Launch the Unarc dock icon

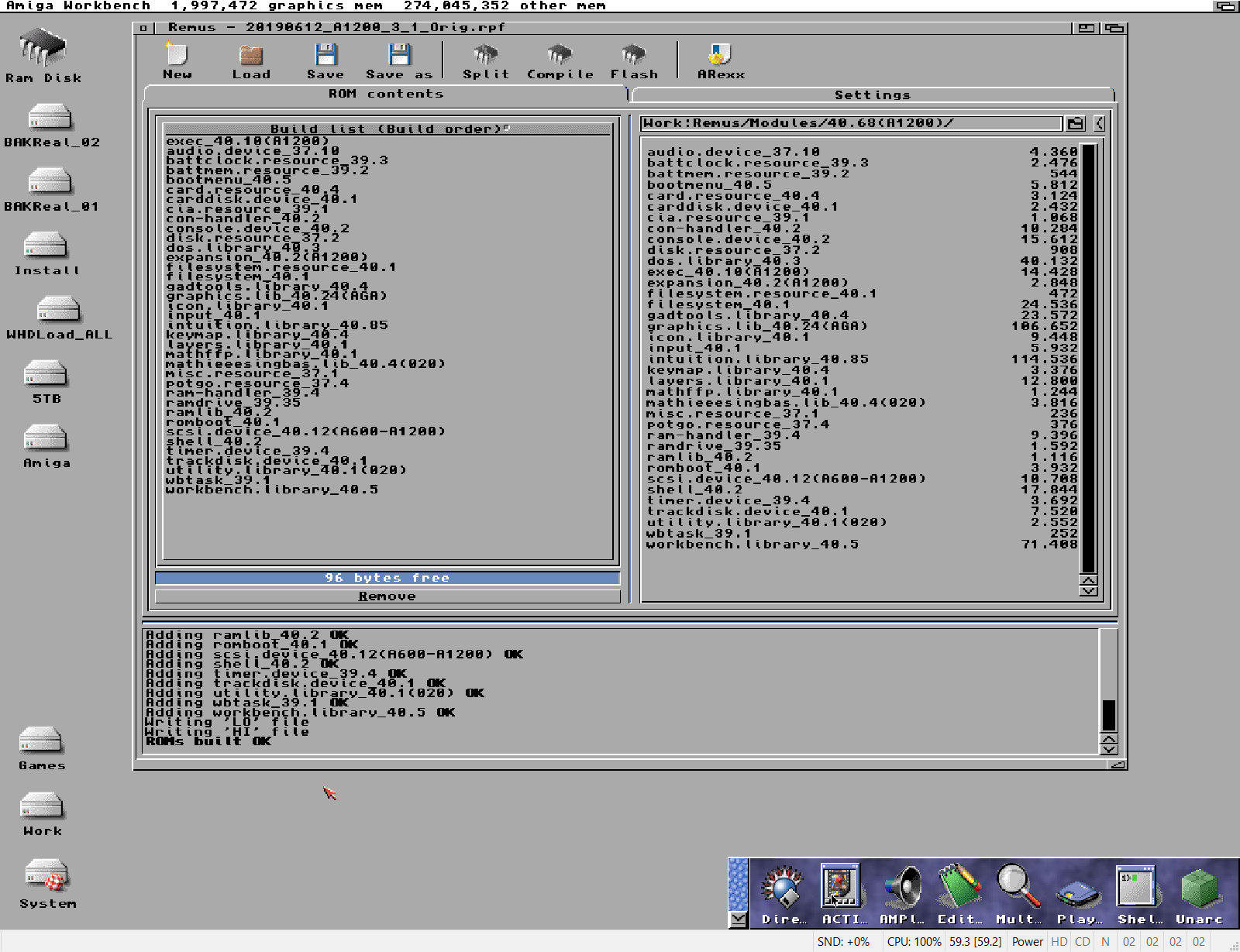pyautogui.click(x=1199, y=895)
